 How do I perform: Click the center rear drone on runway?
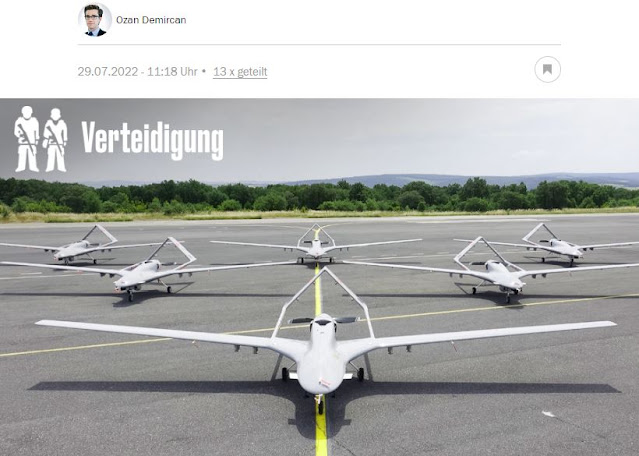tap(316, 245)
